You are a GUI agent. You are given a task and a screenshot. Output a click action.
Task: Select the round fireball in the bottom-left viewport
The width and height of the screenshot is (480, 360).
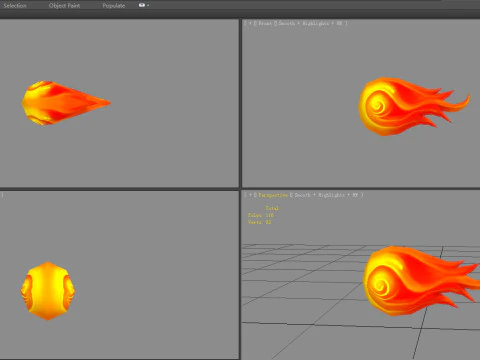48,291
